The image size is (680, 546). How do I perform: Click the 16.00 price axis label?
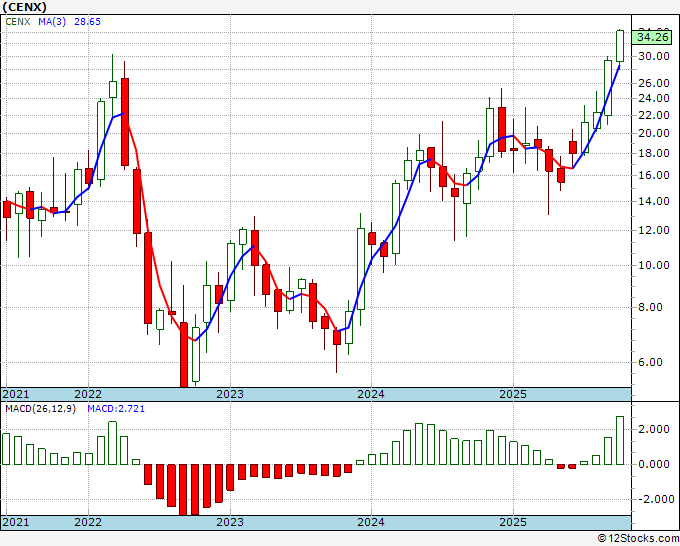pos(654,176)
